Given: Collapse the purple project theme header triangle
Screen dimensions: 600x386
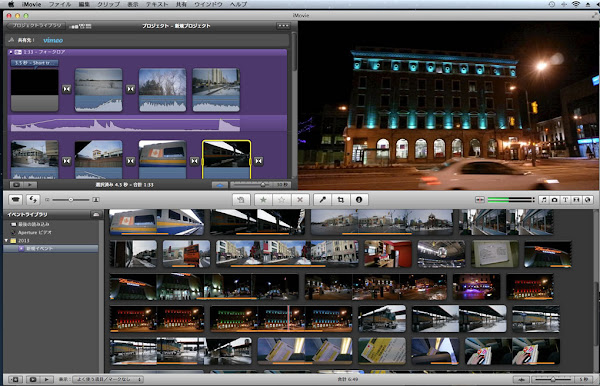Looking at the screenshot, I should point(10,52).
